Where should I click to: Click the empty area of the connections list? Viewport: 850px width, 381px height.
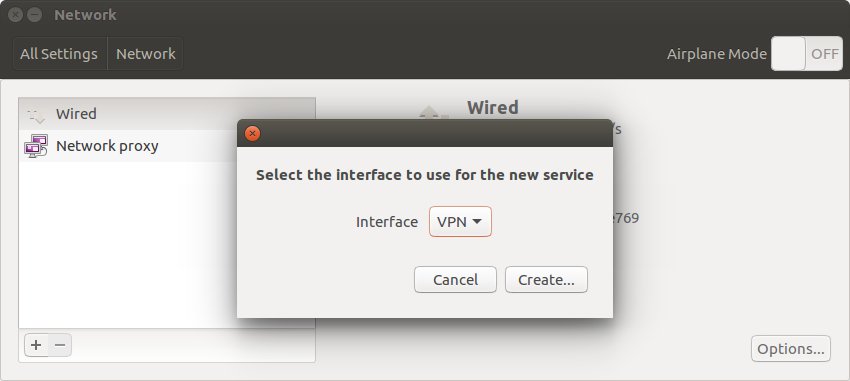[128, 244]
